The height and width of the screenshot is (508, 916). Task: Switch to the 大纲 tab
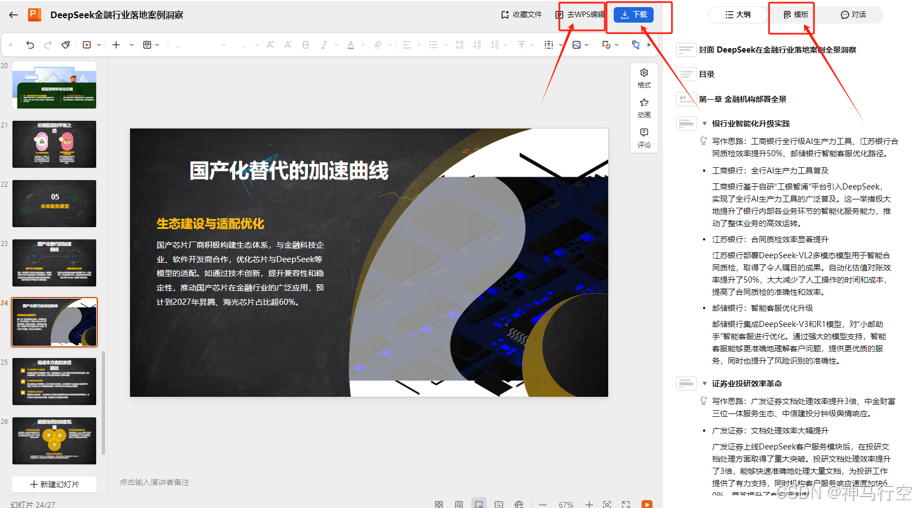point(738,15)
